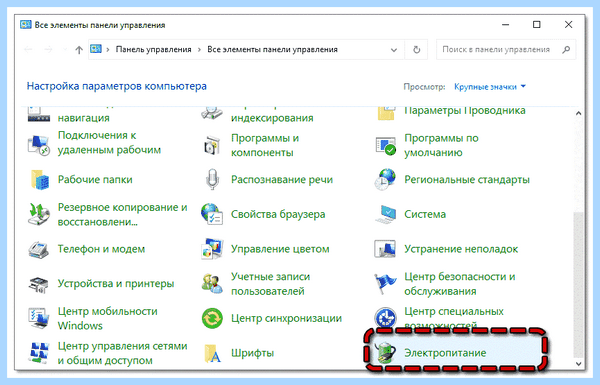Open Центр безопасности и обслуживания text
The height and width of the screenshot is (385, 600).
coord(460,284)
